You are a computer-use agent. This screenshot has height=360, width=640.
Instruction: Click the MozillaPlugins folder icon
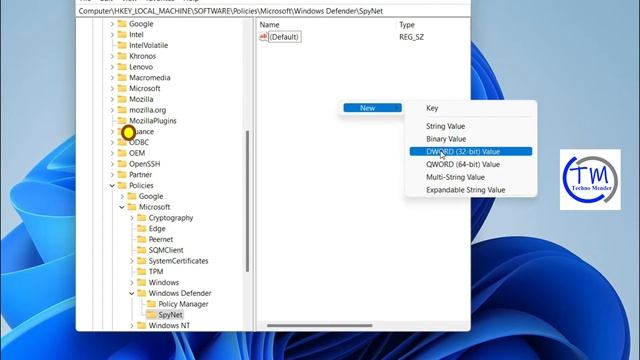click(x=122, y=121)
